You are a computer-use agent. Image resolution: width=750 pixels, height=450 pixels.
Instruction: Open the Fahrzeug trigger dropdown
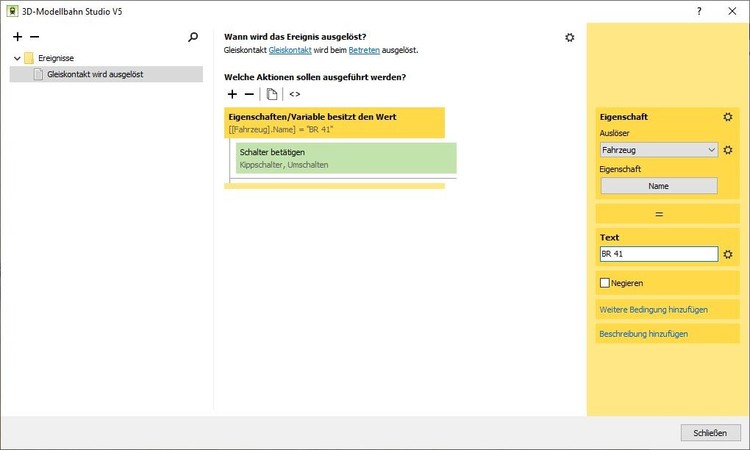click(659, 150)
